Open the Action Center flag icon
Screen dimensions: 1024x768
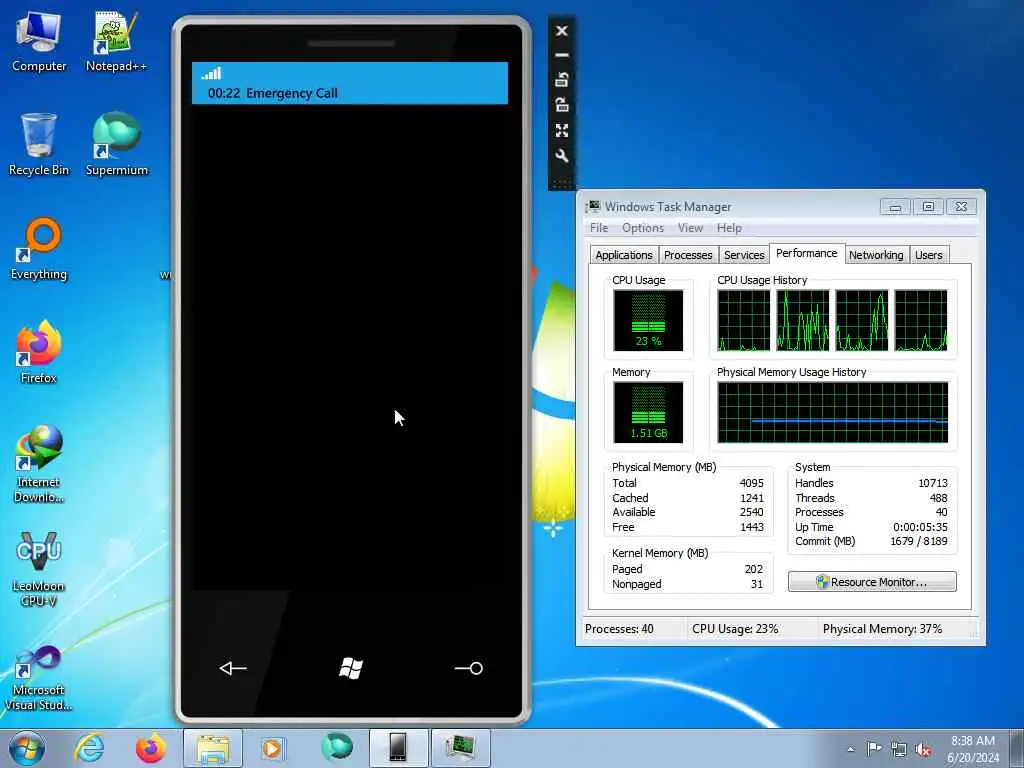[x=874, y=749]
